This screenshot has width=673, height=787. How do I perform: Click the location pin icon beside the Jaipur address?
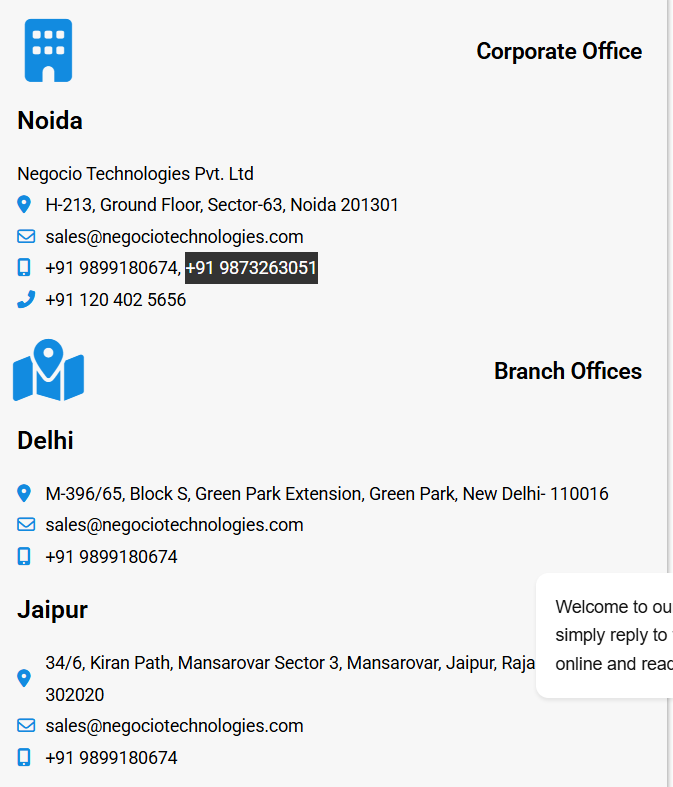coord(24,678)
